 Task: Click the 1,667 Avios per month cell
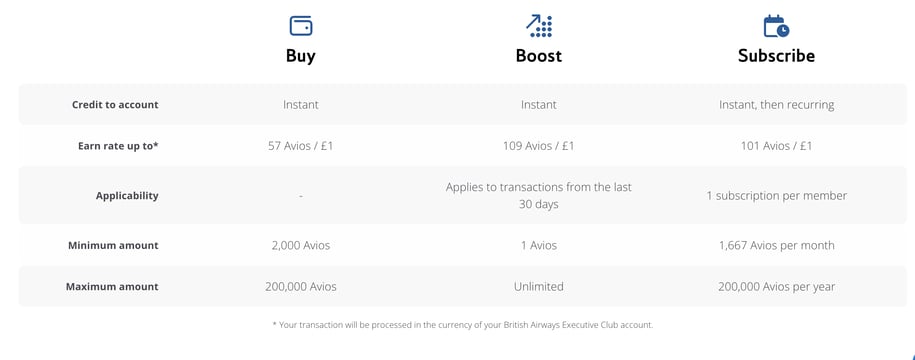point(776,246)
